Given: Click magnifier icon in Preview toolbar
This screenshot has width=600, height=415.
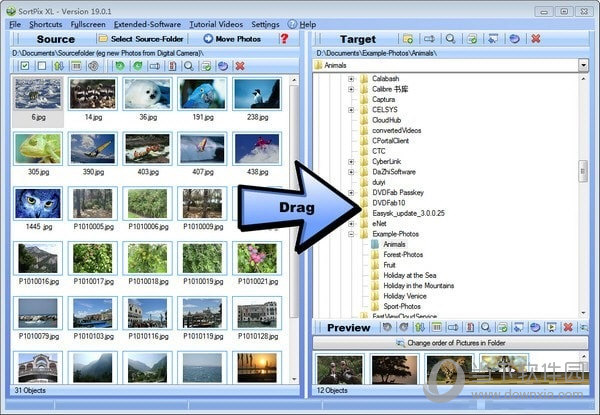Looking at the screenshot, I should point(486,327).
